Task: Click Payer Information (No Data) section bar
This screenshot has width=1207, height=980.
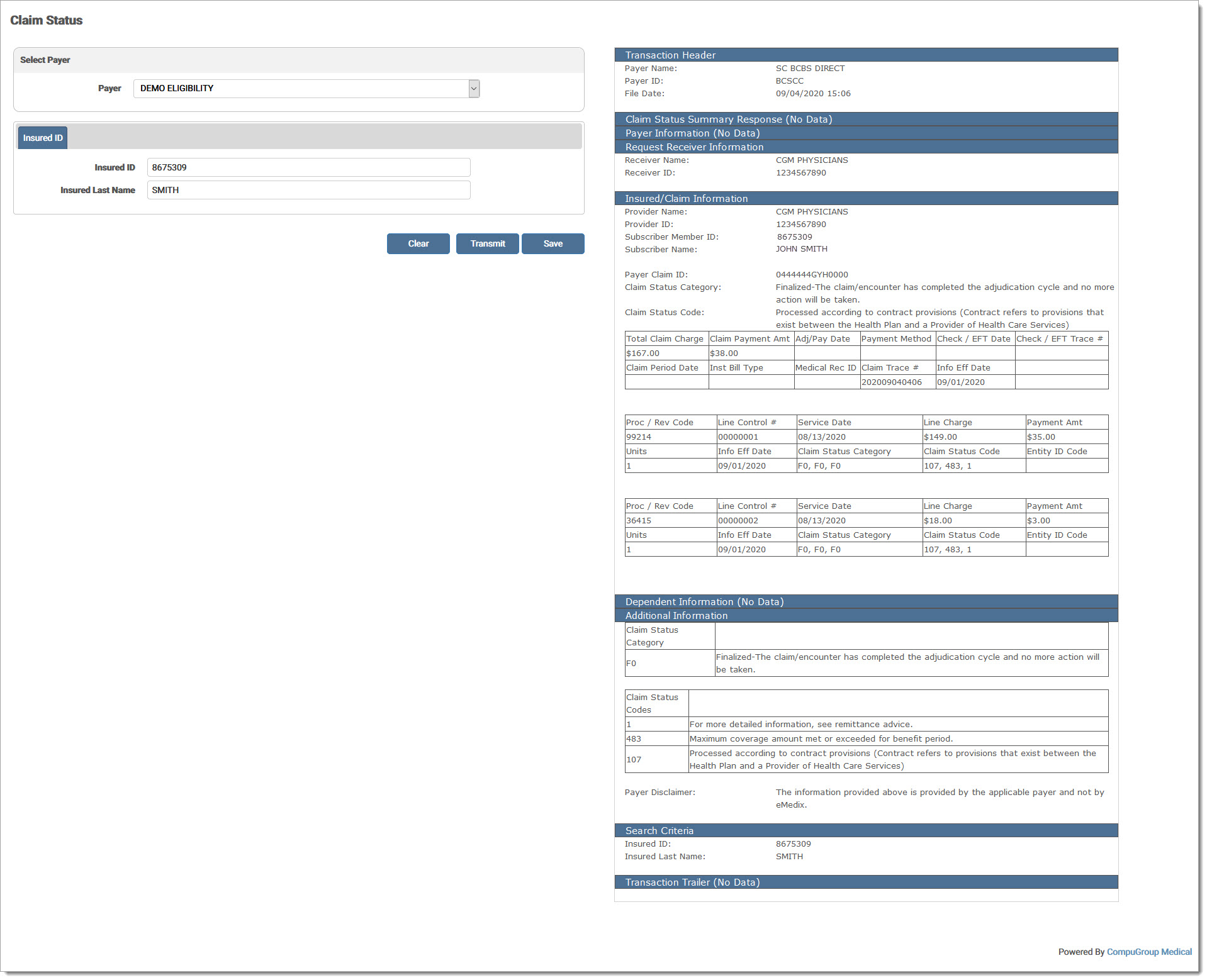Action: 866,133
